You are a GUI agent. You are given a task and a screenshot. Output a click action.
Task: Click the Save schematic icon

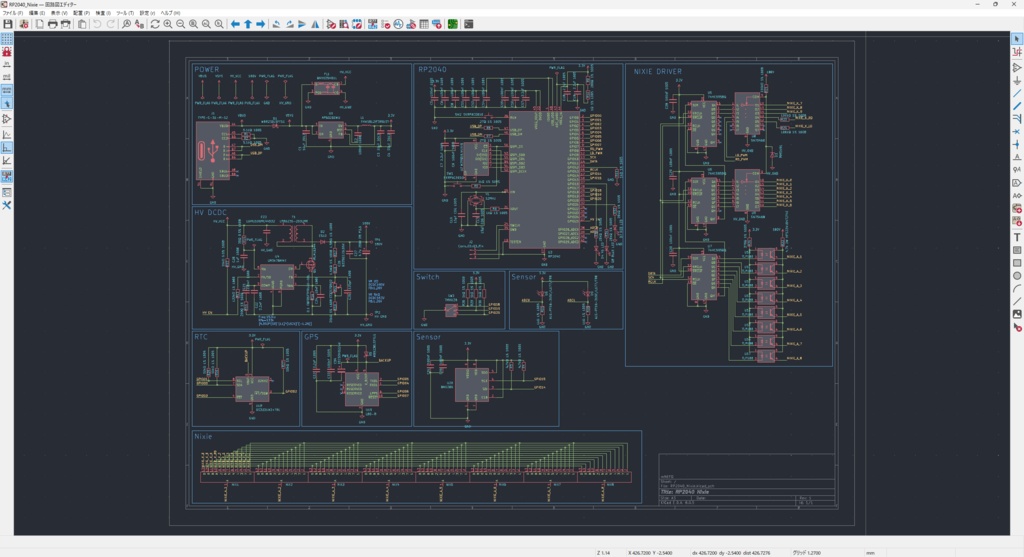[x=8, y=23]
